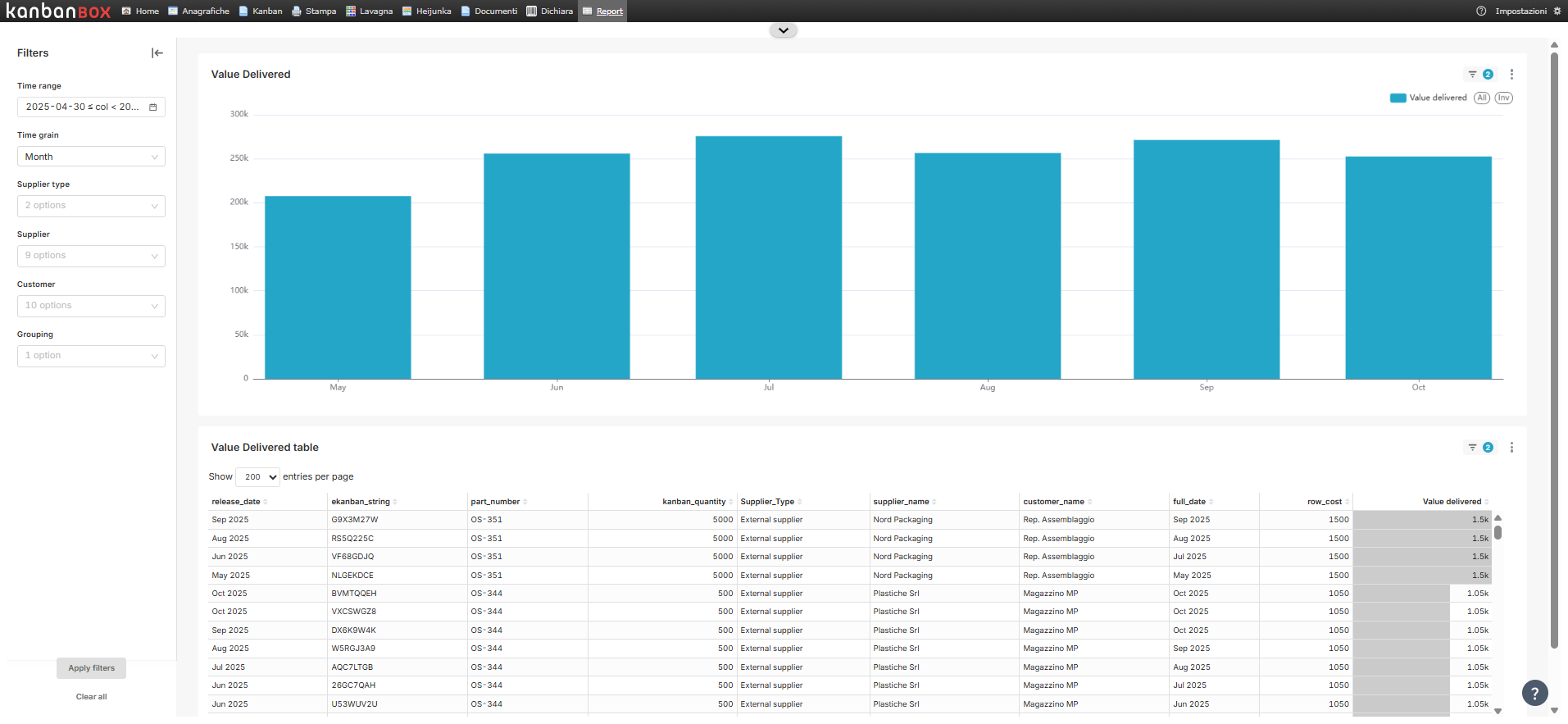Sort table by release_date column header
Image resolution: width=1568 pixels, height=724 pixels.
coord(236,502)
